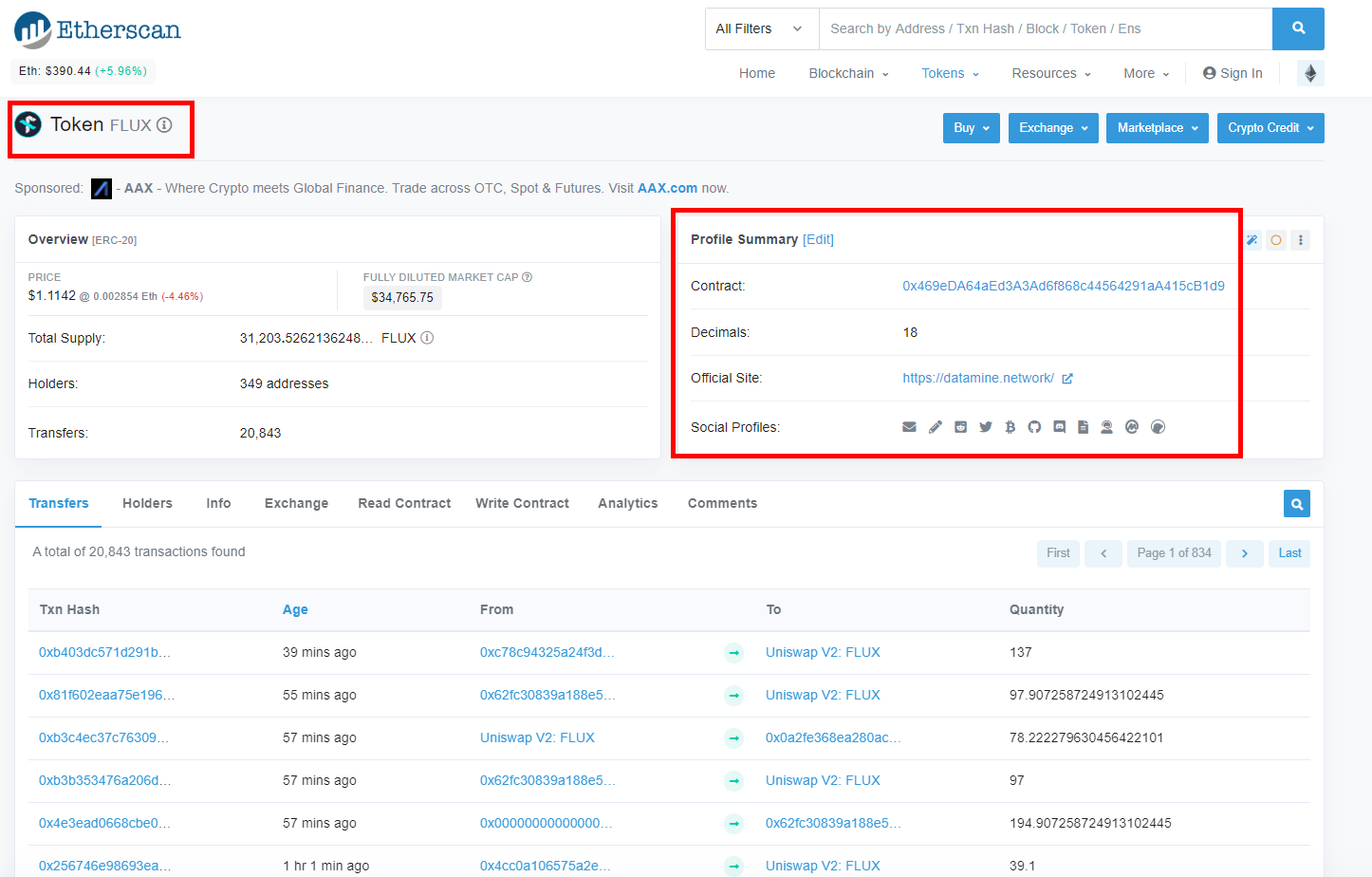Click the orange circle icon button
1372x877 pixels.
click(1276, 240)
